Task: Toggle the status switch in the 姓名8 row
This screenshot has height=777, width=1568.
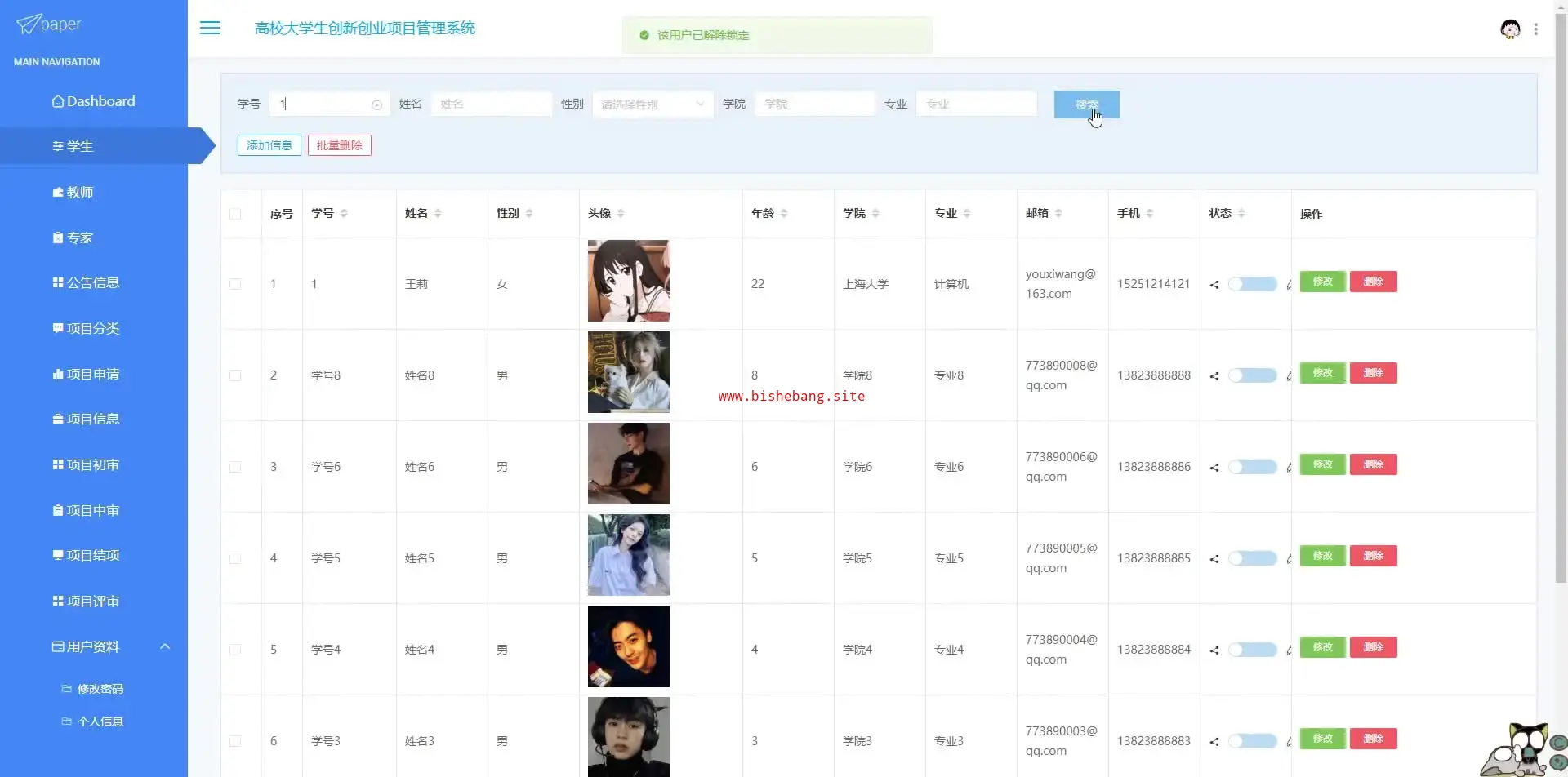Action: click(1253, 375)
